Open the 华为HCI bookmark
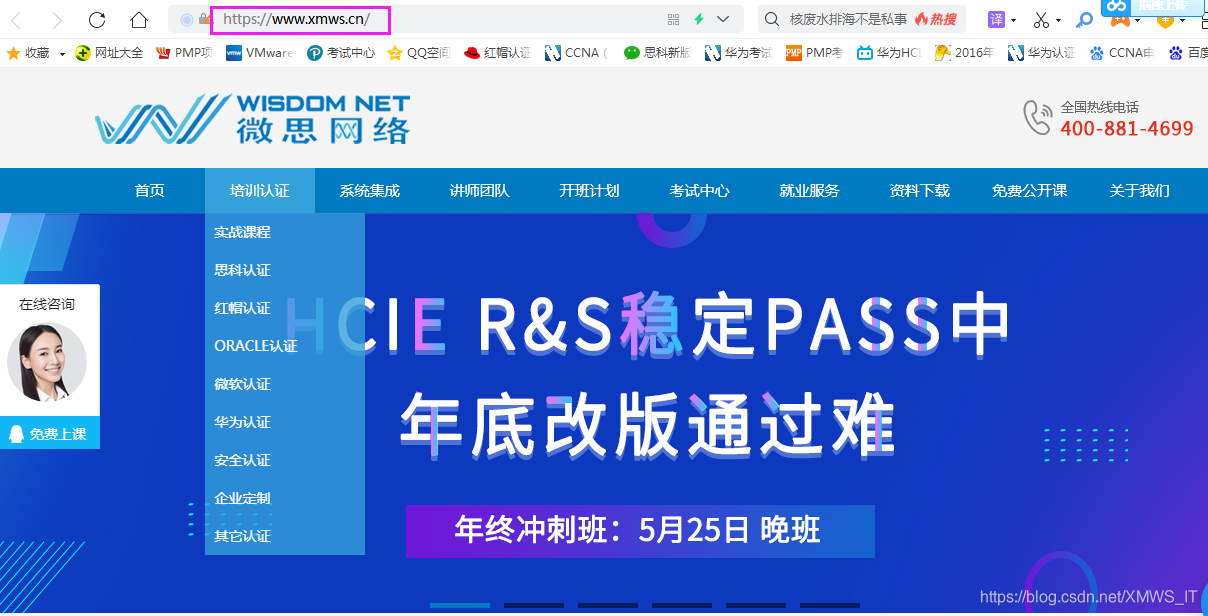 coord(889,53)
